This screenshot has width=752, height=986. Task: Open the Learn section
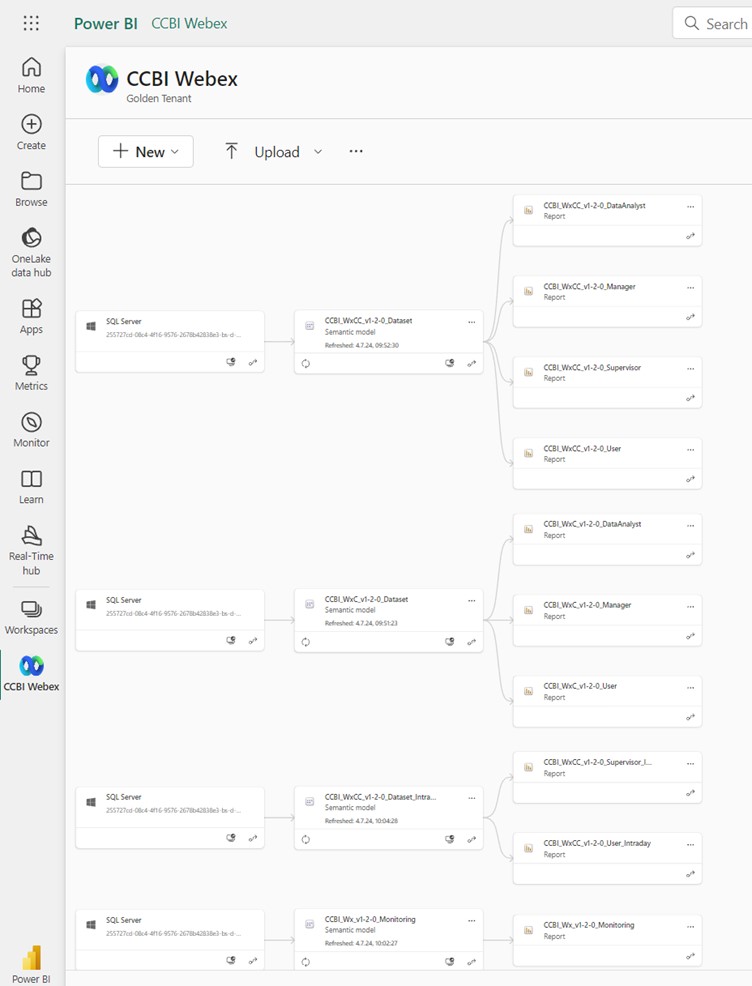(x=31, y=487)
